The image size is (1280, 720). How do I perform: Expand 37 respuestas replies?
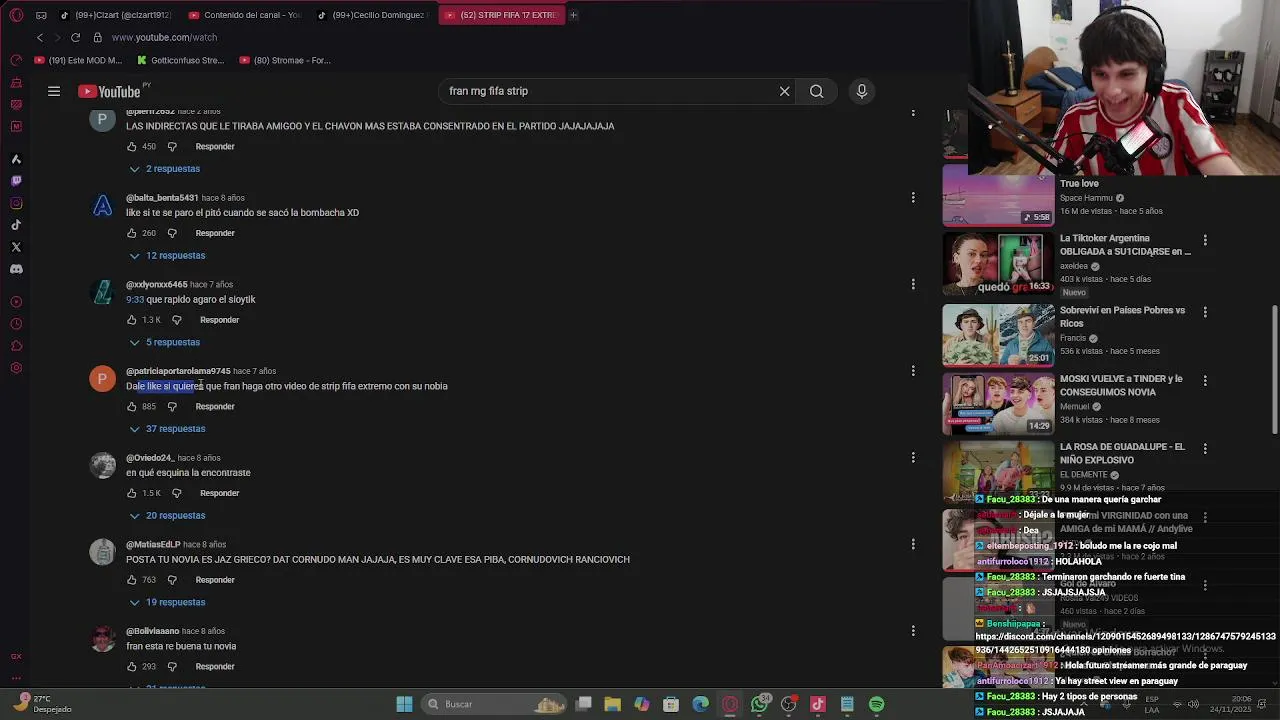[x=167, y=429]
